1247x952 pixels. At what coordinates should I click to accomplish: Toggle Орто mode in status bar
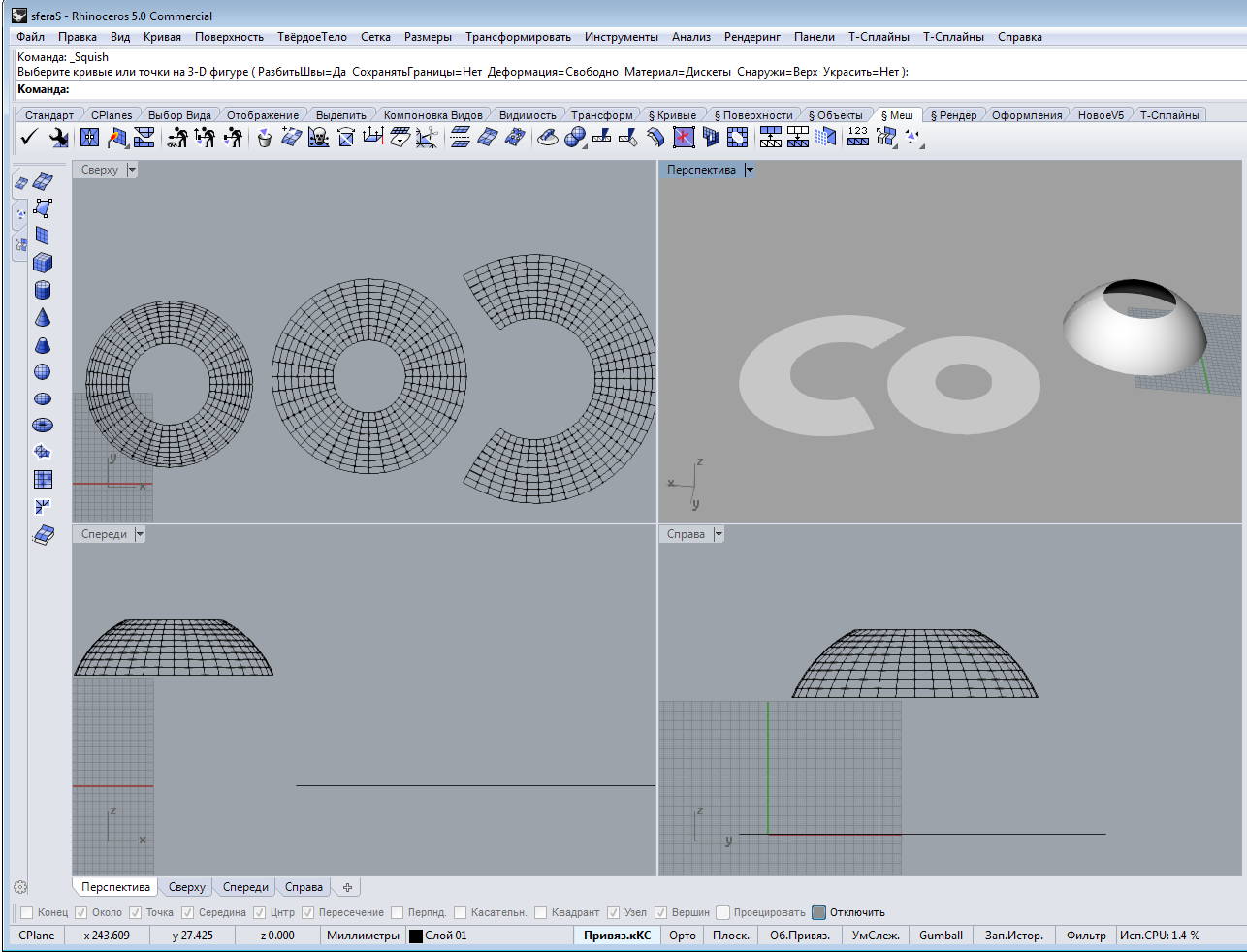pos(683,936)
